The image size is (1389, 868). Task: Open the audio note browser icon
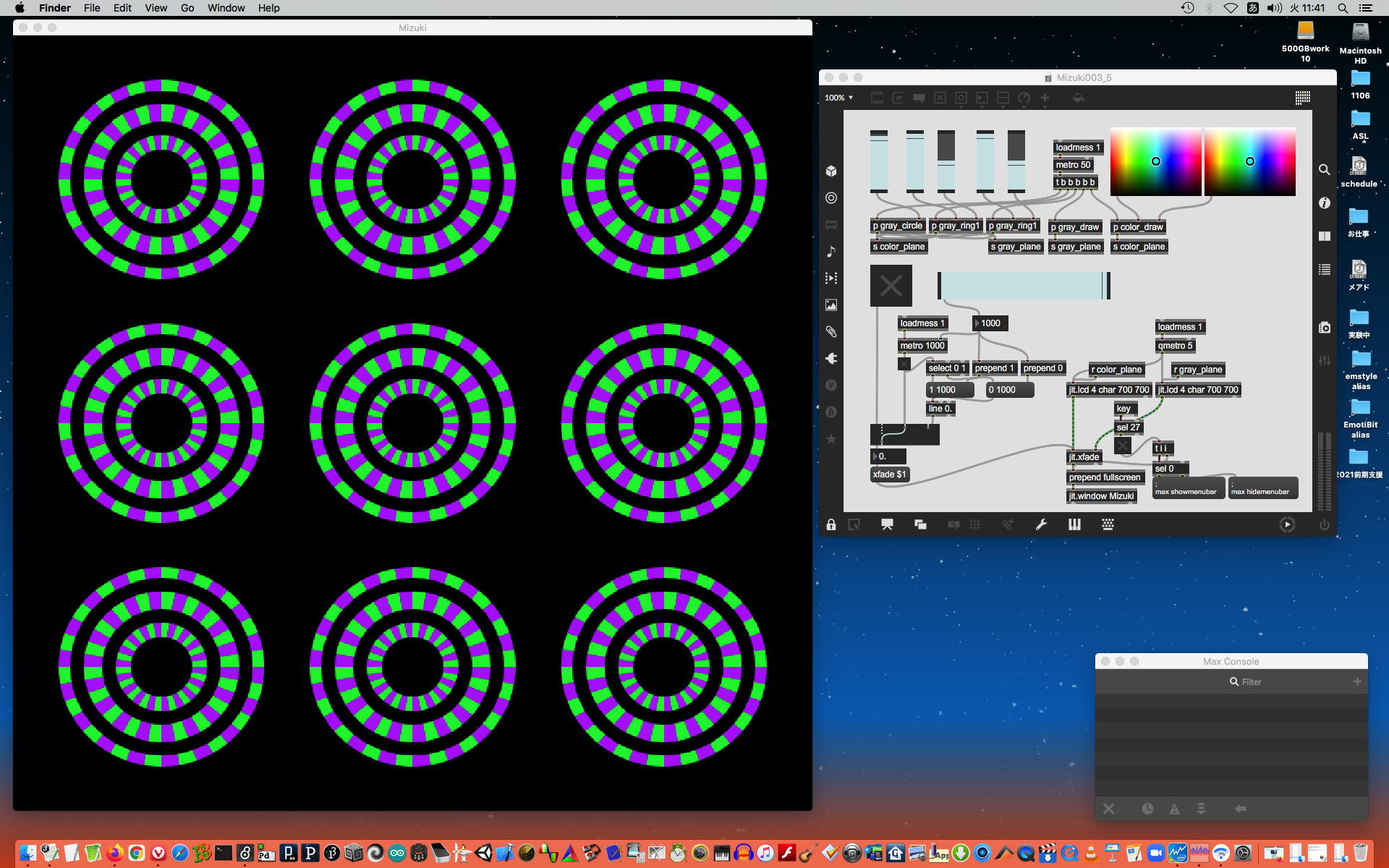(x=831, y=252)
